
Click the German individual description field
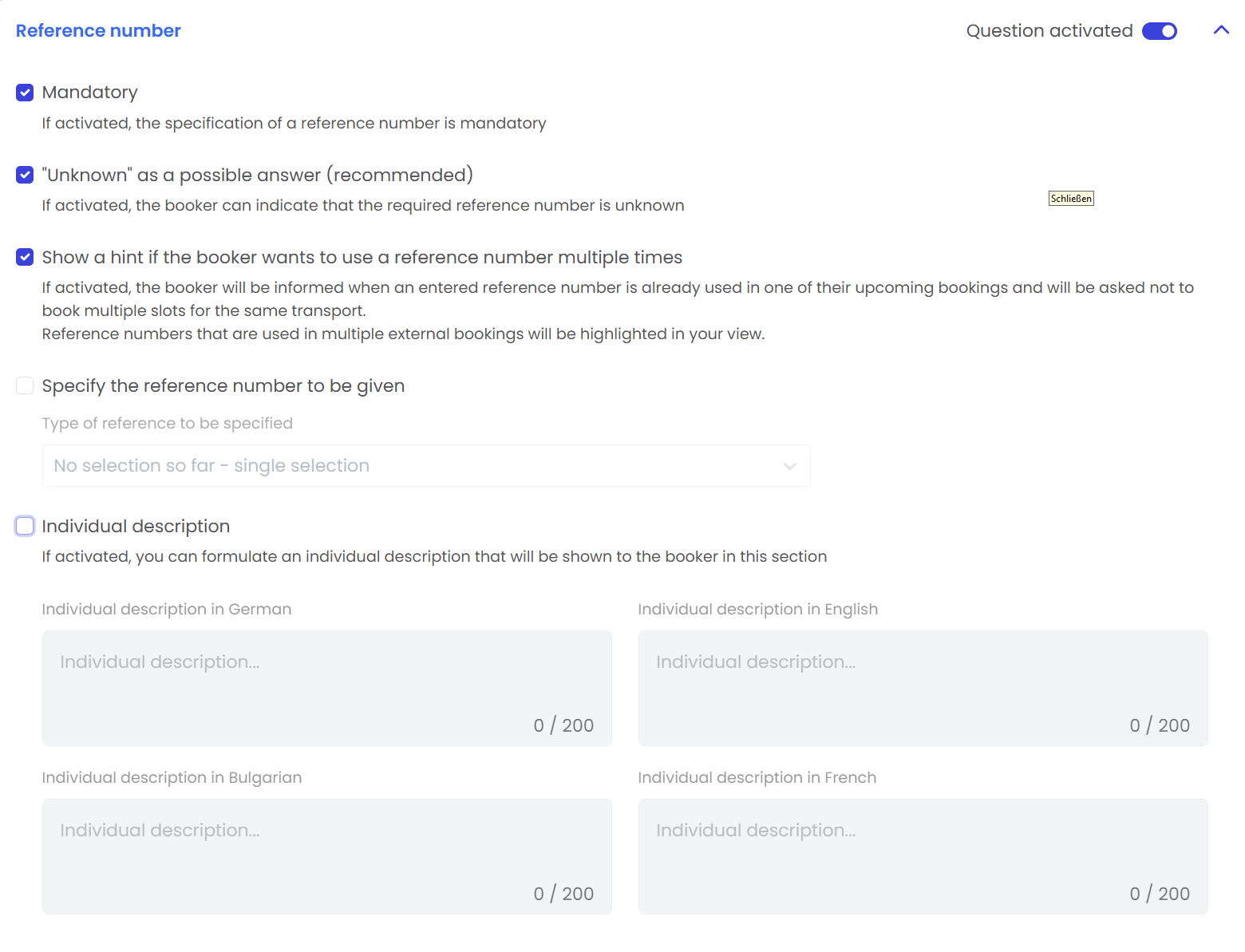pos(326,688)
